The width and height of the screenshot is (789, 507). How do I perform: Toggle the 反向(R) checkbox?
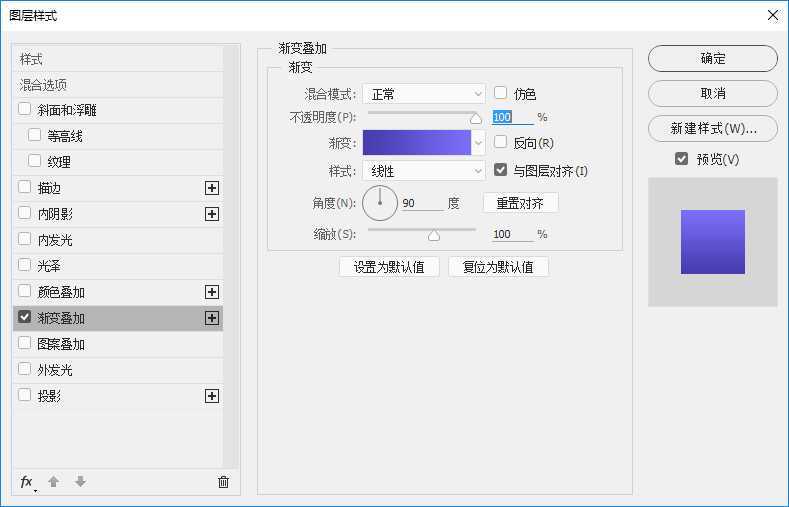500,142
